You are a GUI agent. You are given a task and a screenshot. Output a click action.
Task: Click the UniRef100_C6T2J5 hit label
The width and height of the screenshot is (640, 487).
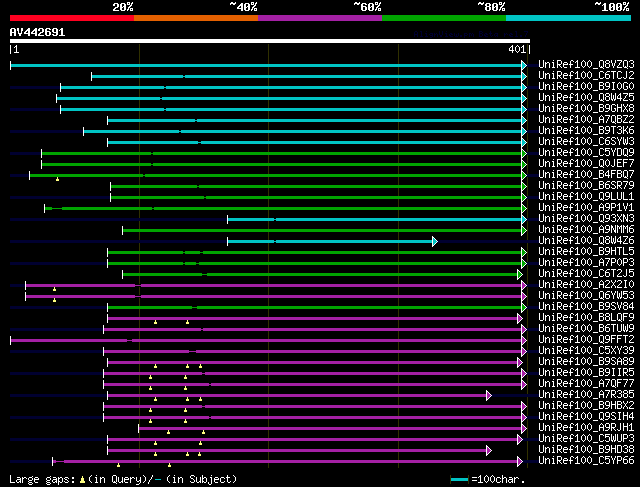click(586, 274)
